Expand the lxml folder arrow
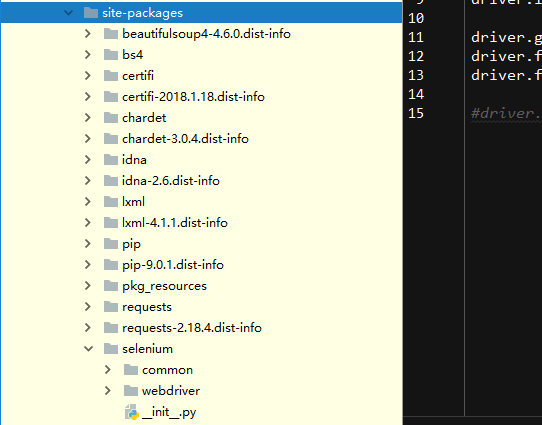The width and height of the screenshot is (542, 425). [88, 202]
